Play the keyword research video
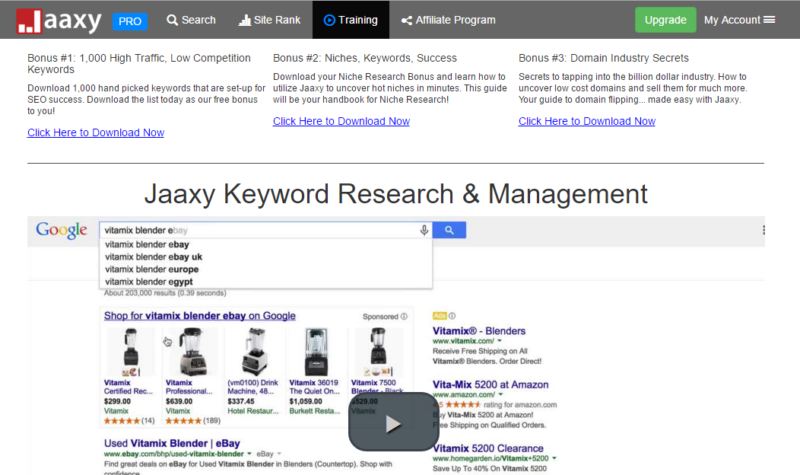Viewport: 800px width, 475px height. coord(393,422)
